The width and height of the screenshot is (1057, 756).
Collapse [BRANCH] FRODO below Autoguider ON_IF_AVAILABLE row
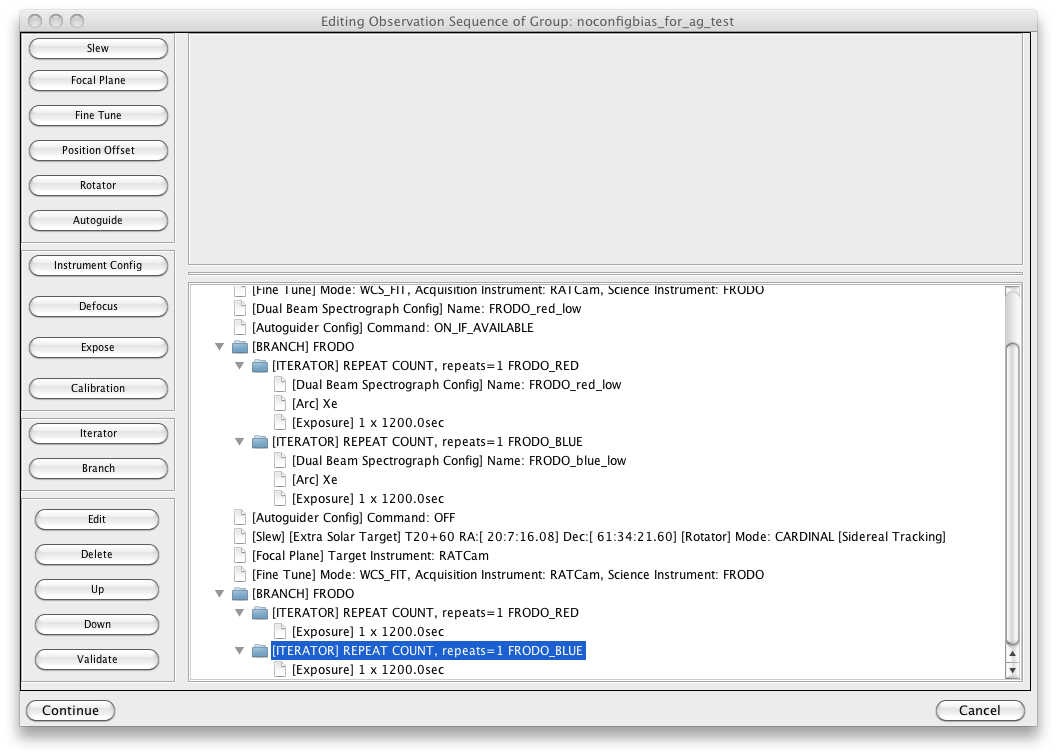219,347
